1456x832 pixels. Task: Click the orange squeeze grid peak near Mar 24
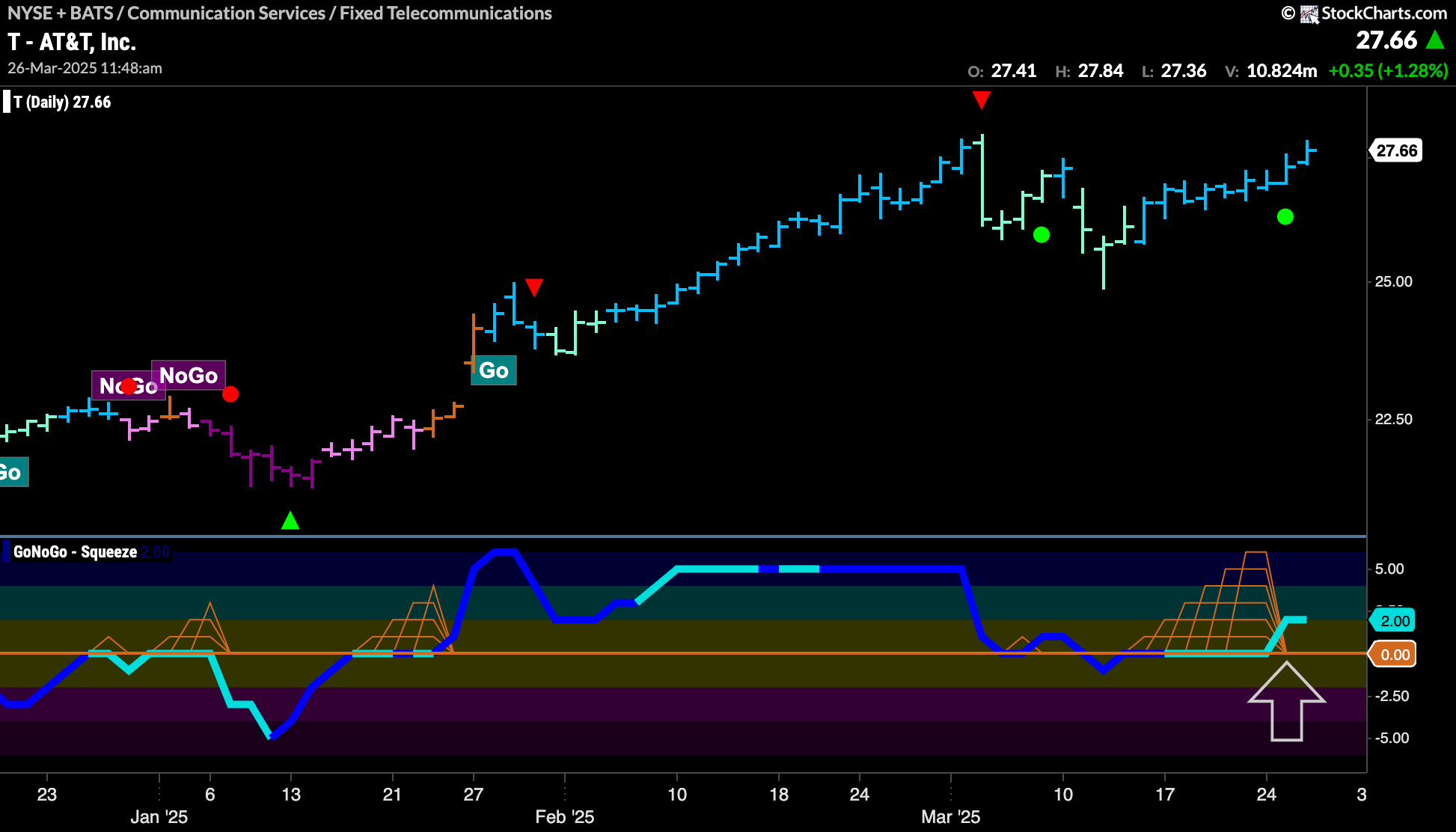pos(1255,554)
